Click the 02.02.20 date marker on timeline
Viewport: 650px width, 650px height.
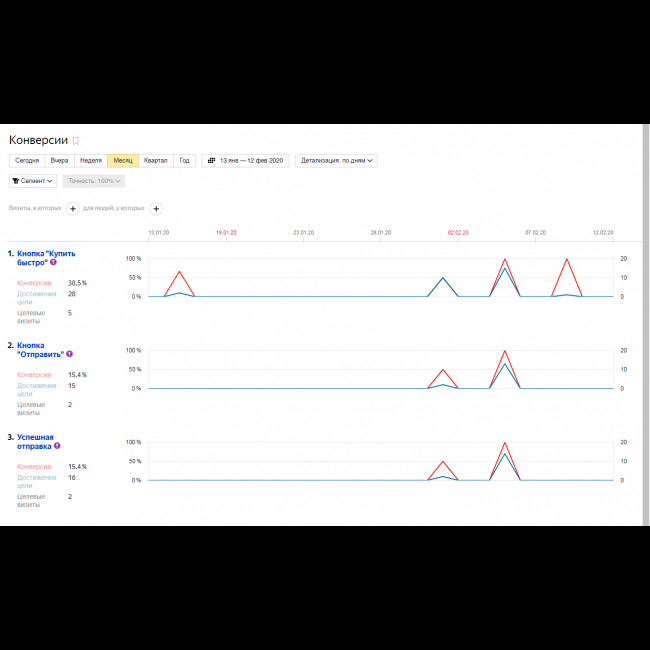458,232
